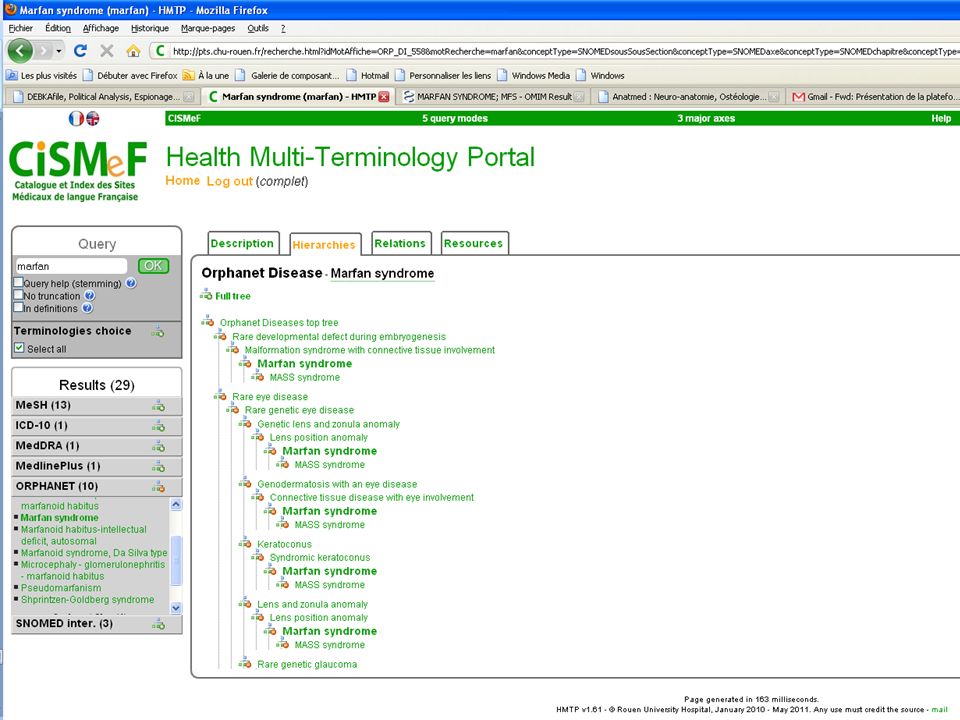Screen dimensions: 960x720
Task: Expand the MedDRA (1) results section
Action: tap(97, 446)
